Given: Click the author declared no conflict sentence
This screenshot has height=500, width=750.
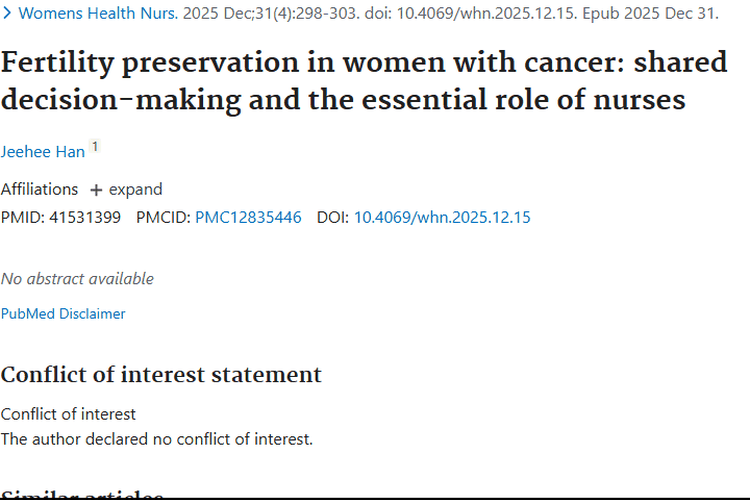Looking at the screenshot, I should click(157, 438).
